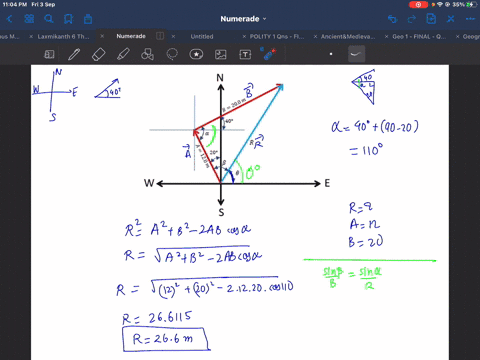The image size is (480, 360).
Task: Close the POLITY 1 Qns tab
Action: (x=244, y=36)
